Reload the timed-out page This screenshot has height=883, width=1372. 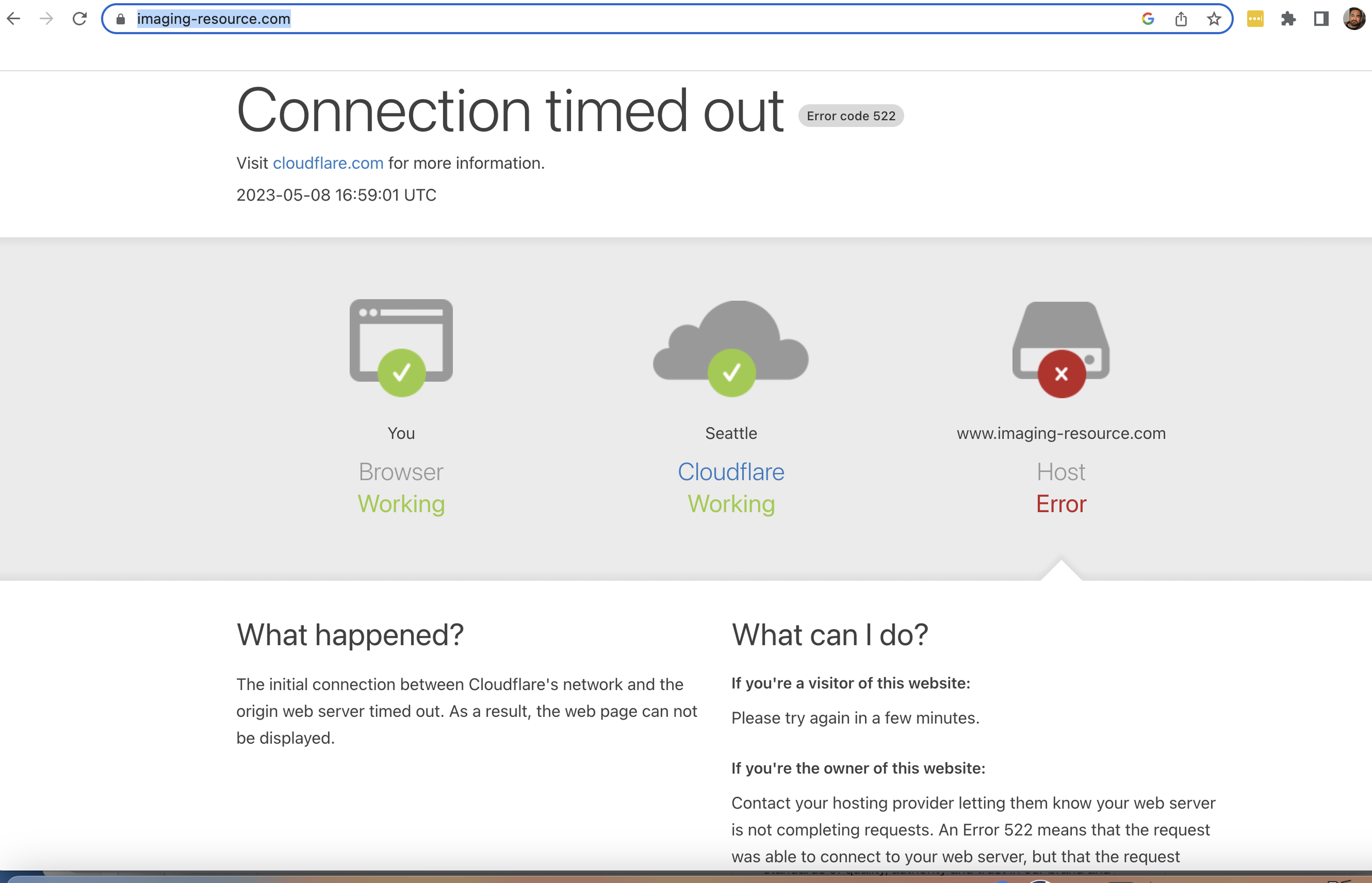[x=80, y=19]
